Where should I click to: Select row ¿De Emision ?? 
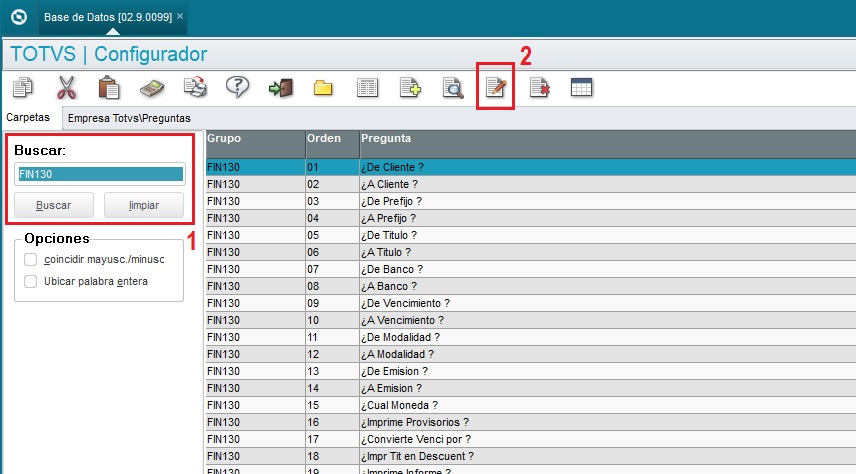tap(531, 371)
